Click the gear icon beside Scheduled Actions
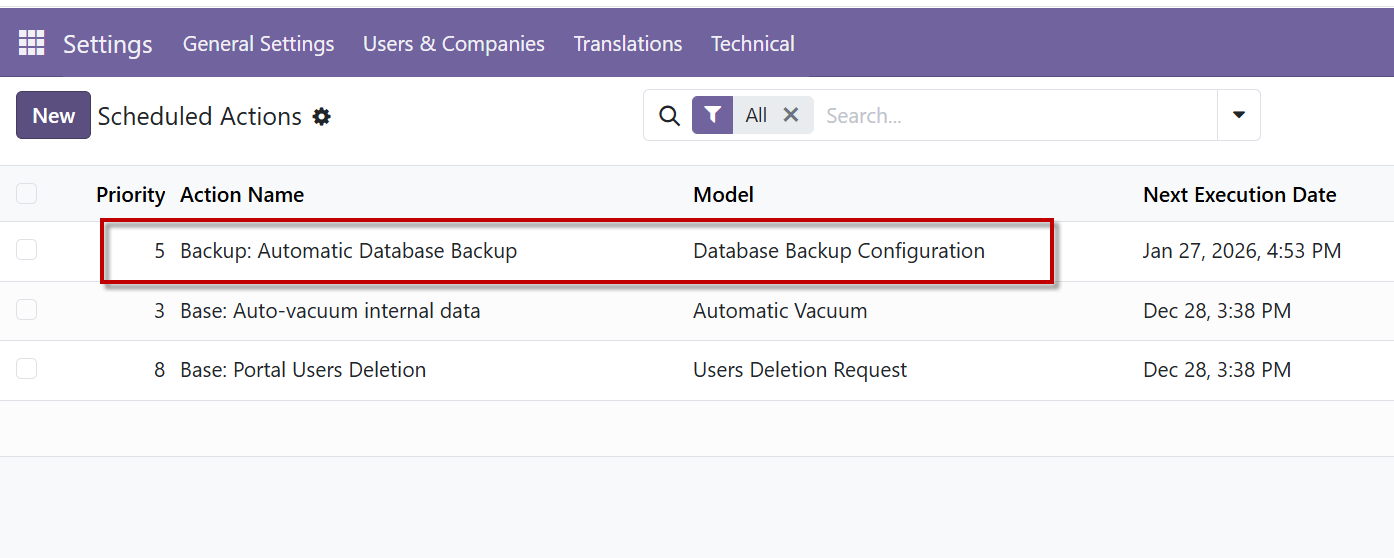 coord(321,116)
